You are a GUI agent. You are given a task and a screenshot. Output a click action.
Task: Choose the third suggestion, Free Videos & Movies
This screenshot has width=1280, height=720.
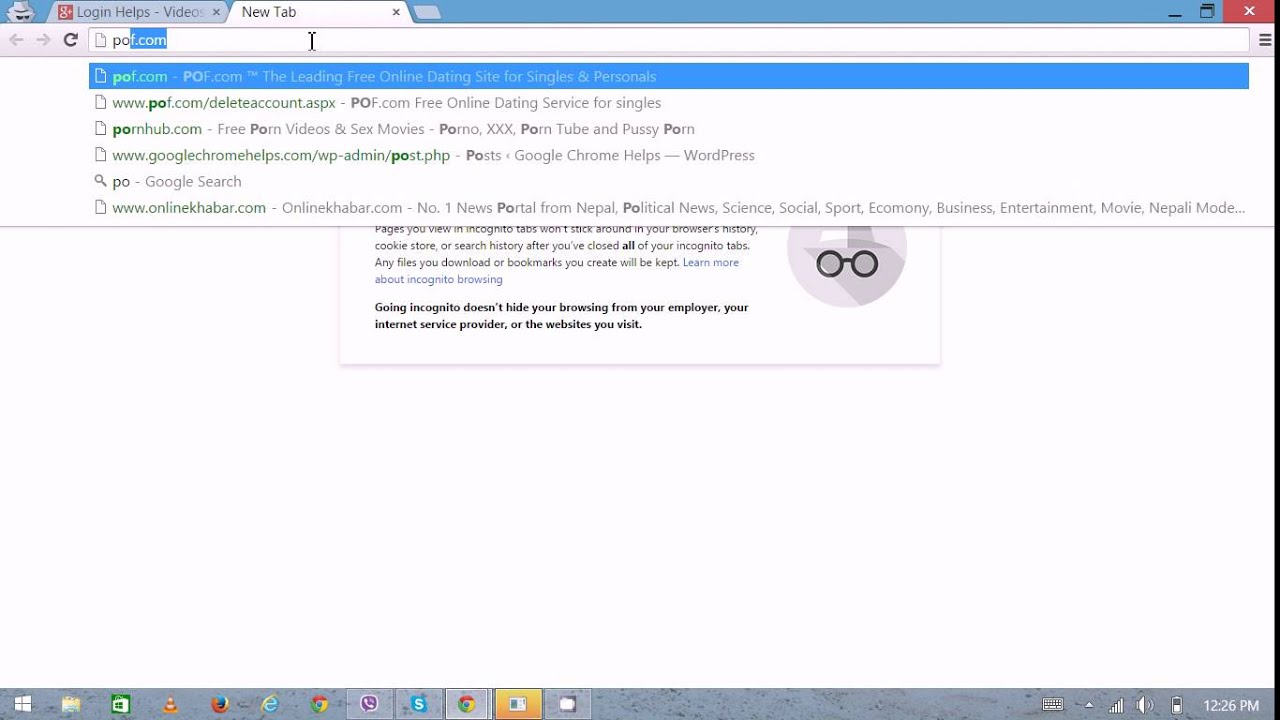click(669, 128)
